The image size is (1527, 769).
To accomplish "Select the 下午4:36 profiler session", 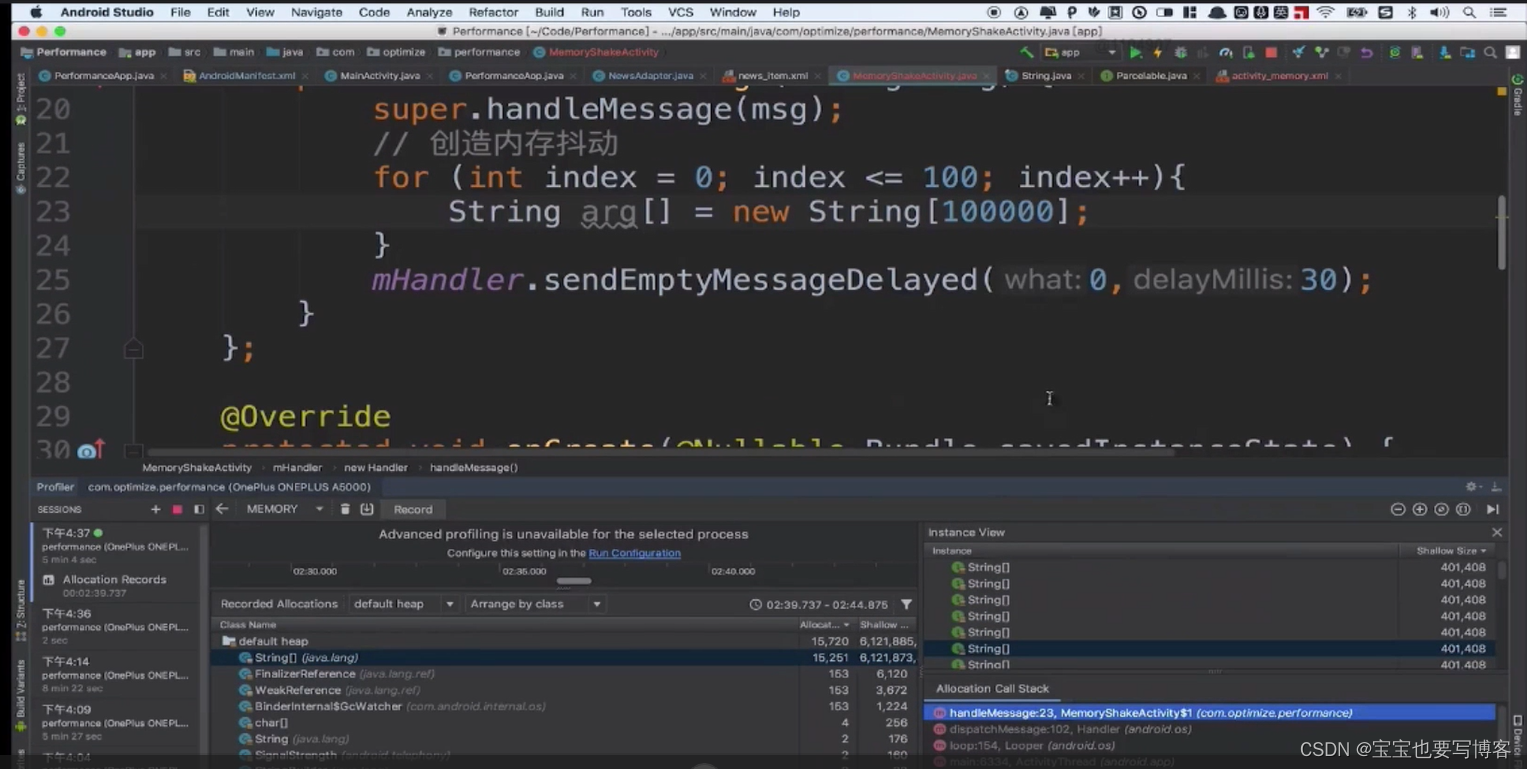I will pos(115,626).
